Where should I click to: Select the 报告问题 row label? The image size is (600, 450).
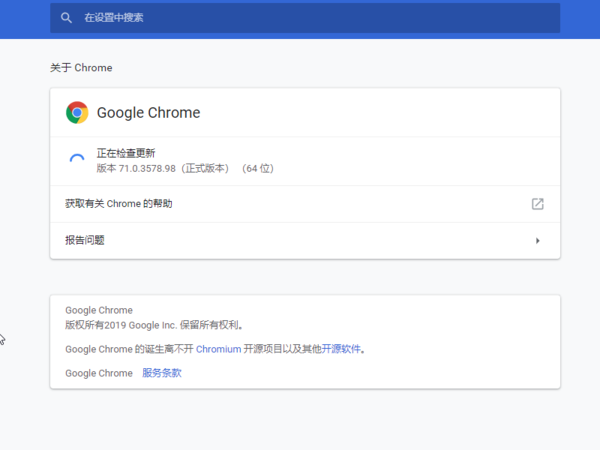click(x=85, y=240)
